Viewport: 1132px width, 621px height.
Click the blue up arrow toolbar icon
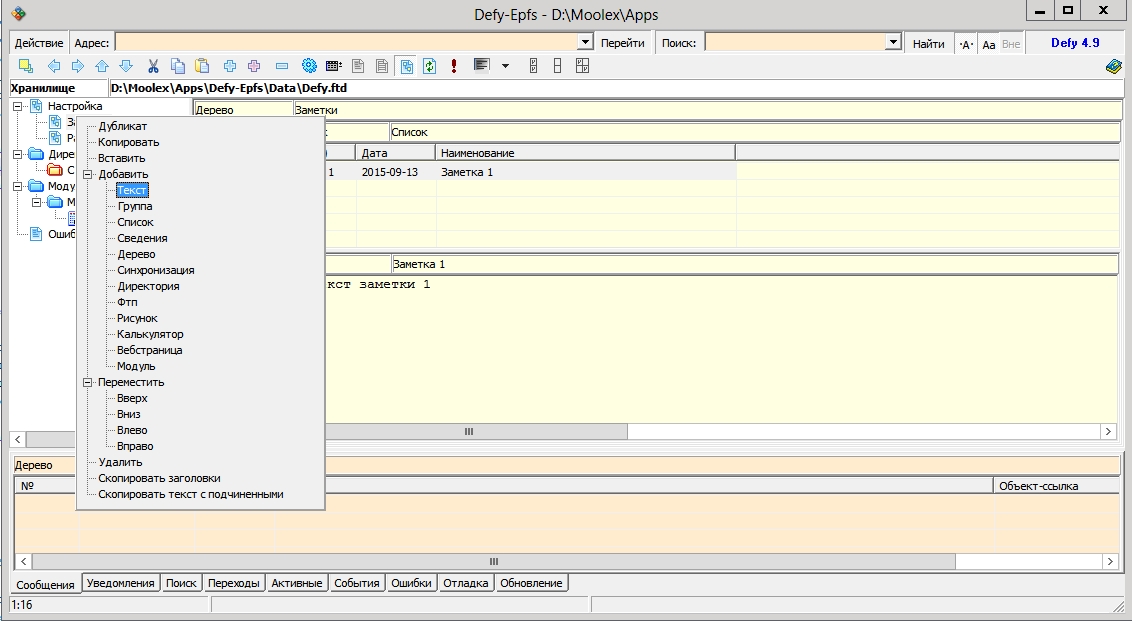coord(102,66)
